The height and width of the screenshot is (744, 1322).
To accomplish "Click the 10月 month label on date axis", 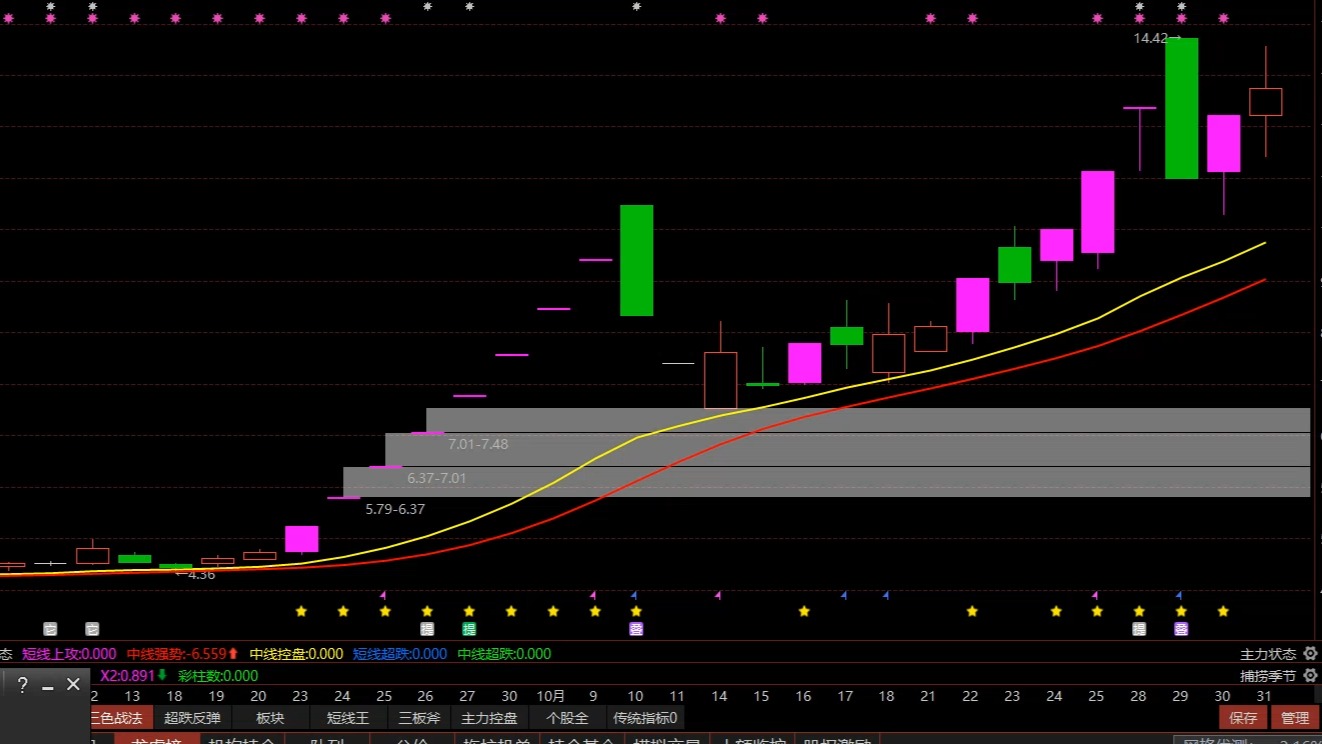I will tap(551, 696).
